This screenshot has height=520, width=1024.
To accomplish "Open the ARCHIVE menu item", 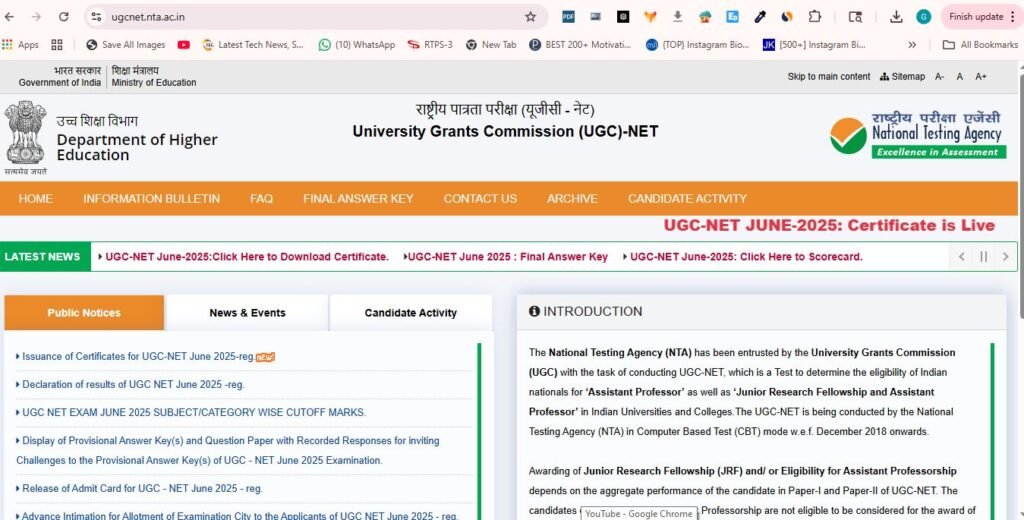I will pos(572,199).
